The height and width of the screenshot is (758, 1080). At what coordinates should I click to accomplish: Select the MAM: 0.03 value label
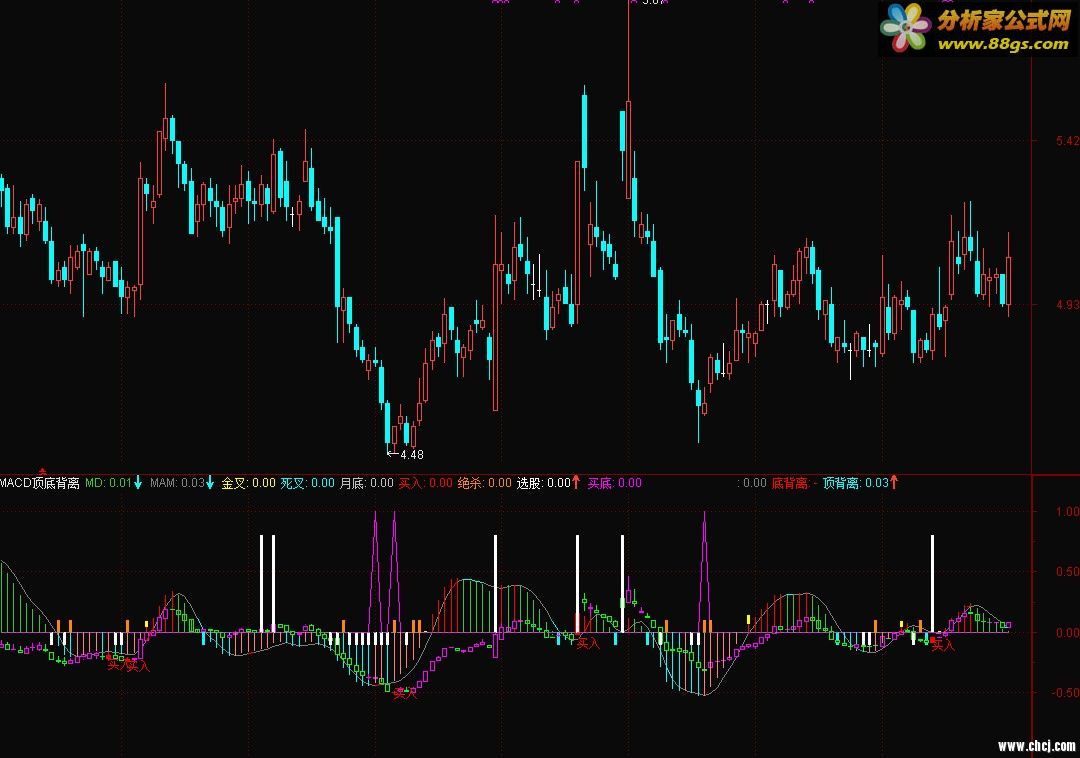177,483
